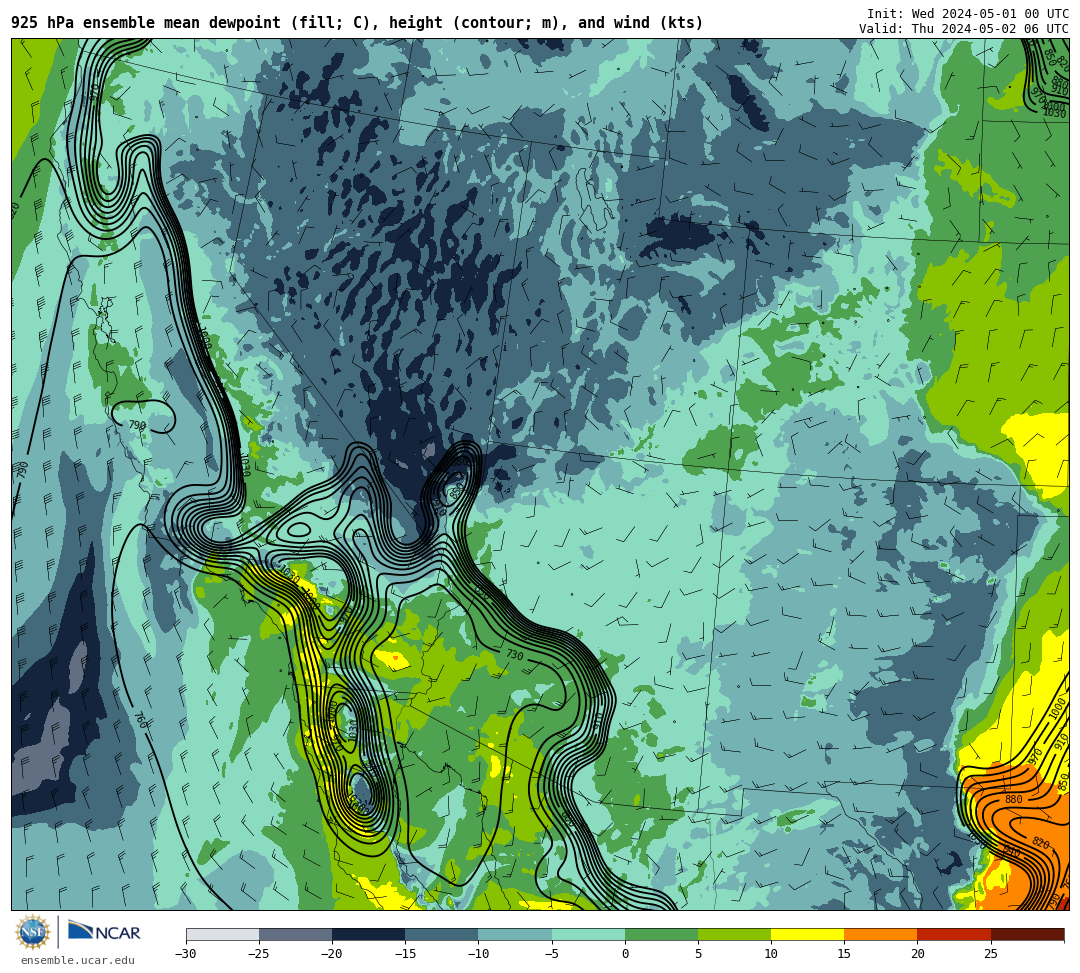Click the colorbar tick label 10

tap(771, 954)
